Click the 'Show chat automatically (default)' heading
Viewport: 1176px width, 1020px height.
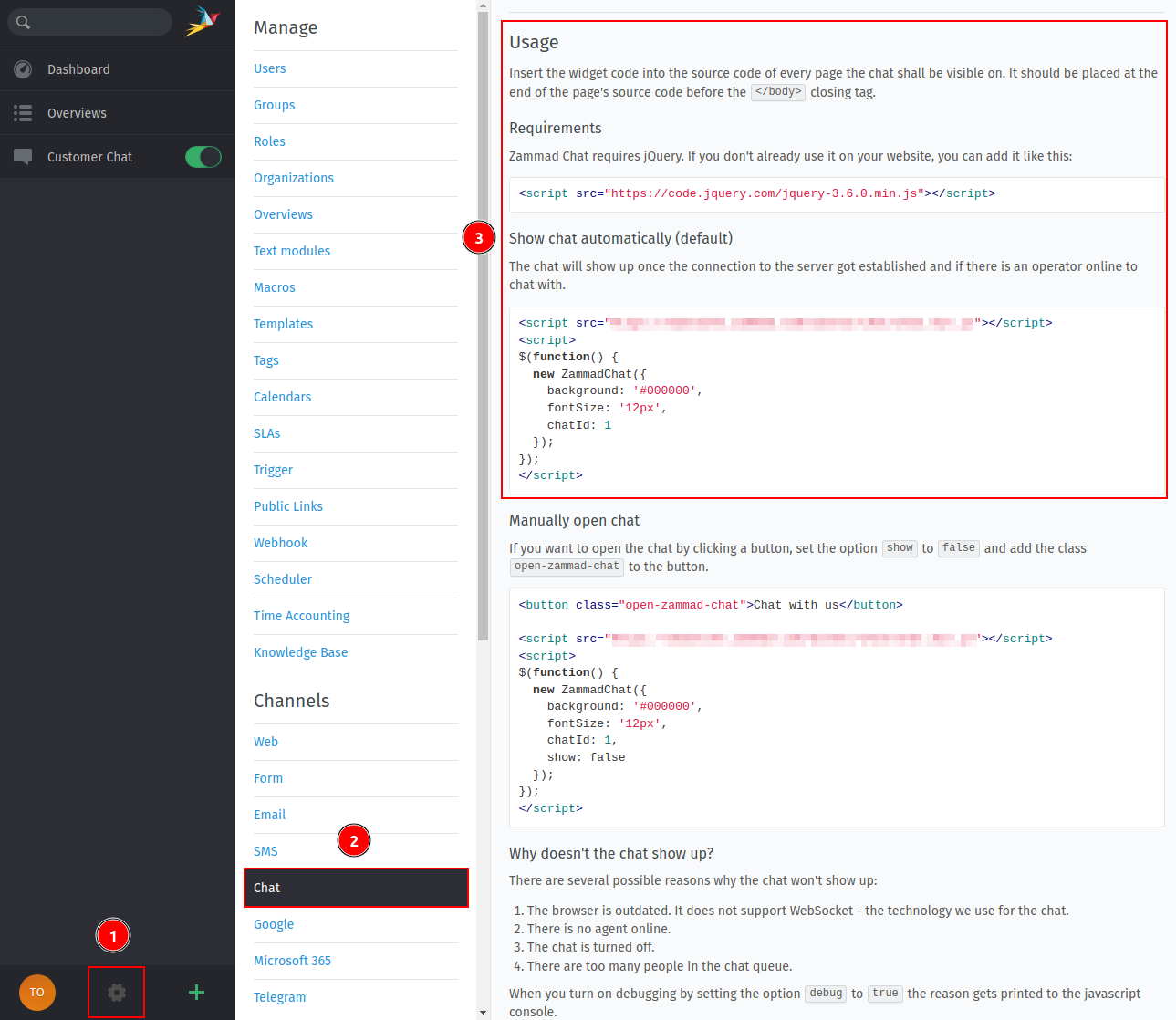[x=621, y=238]
